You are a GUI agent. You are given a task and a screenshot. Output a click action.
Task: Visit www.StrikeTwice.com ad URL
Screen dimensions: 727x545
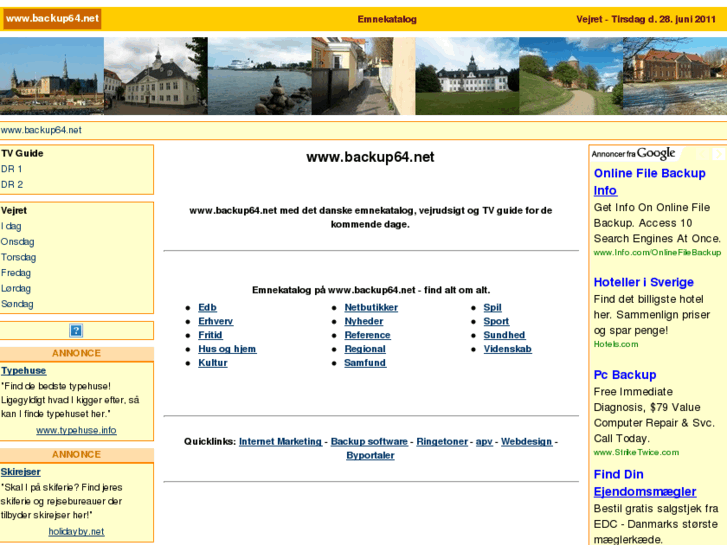point(636,453)
